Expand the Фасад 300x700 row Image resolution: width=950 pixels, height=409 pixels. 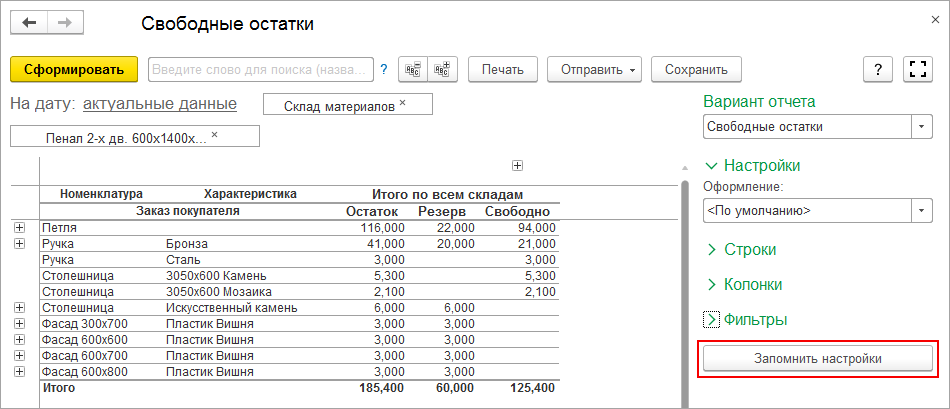20,324
